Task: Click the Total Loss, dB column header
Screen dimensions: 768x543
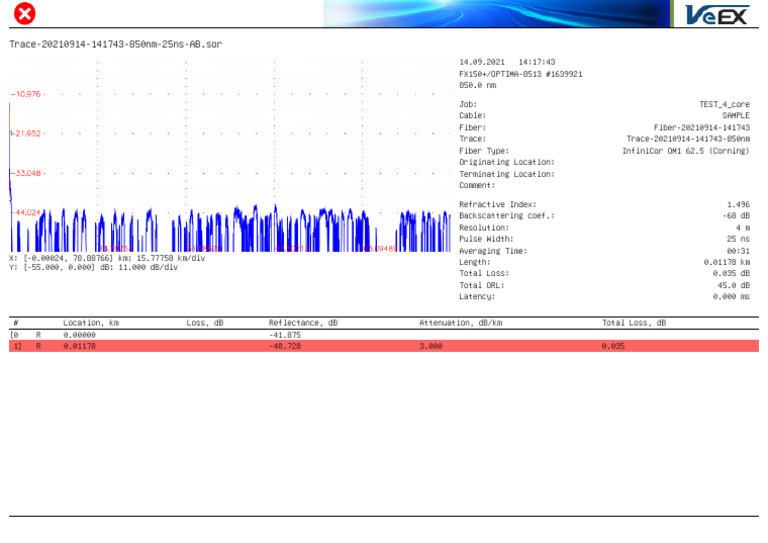Action: [x=634, y=323]
